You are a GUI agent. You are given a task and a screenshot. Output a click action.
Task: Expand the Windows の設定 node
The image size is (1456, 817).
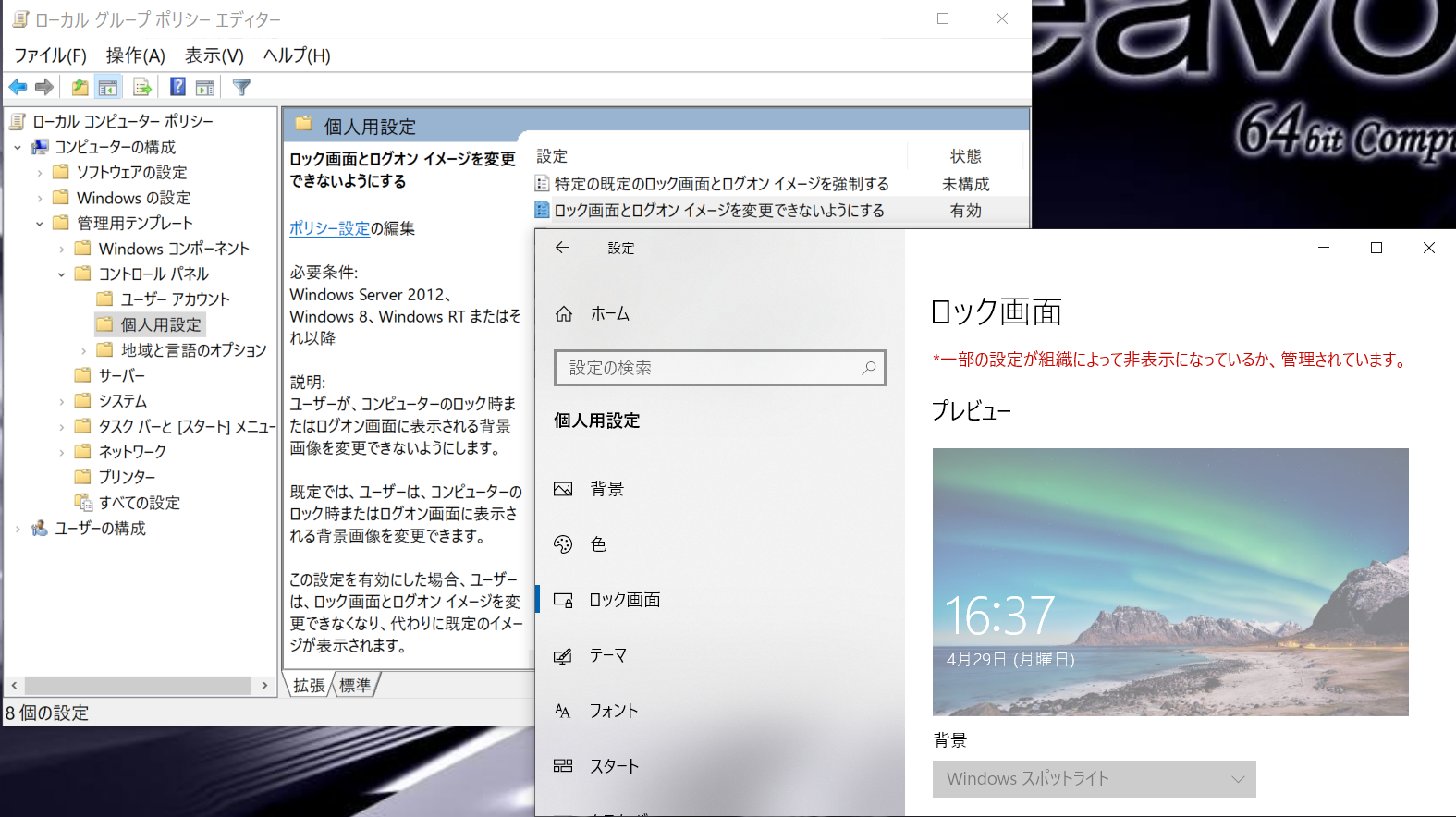click(x=40, y=198)
